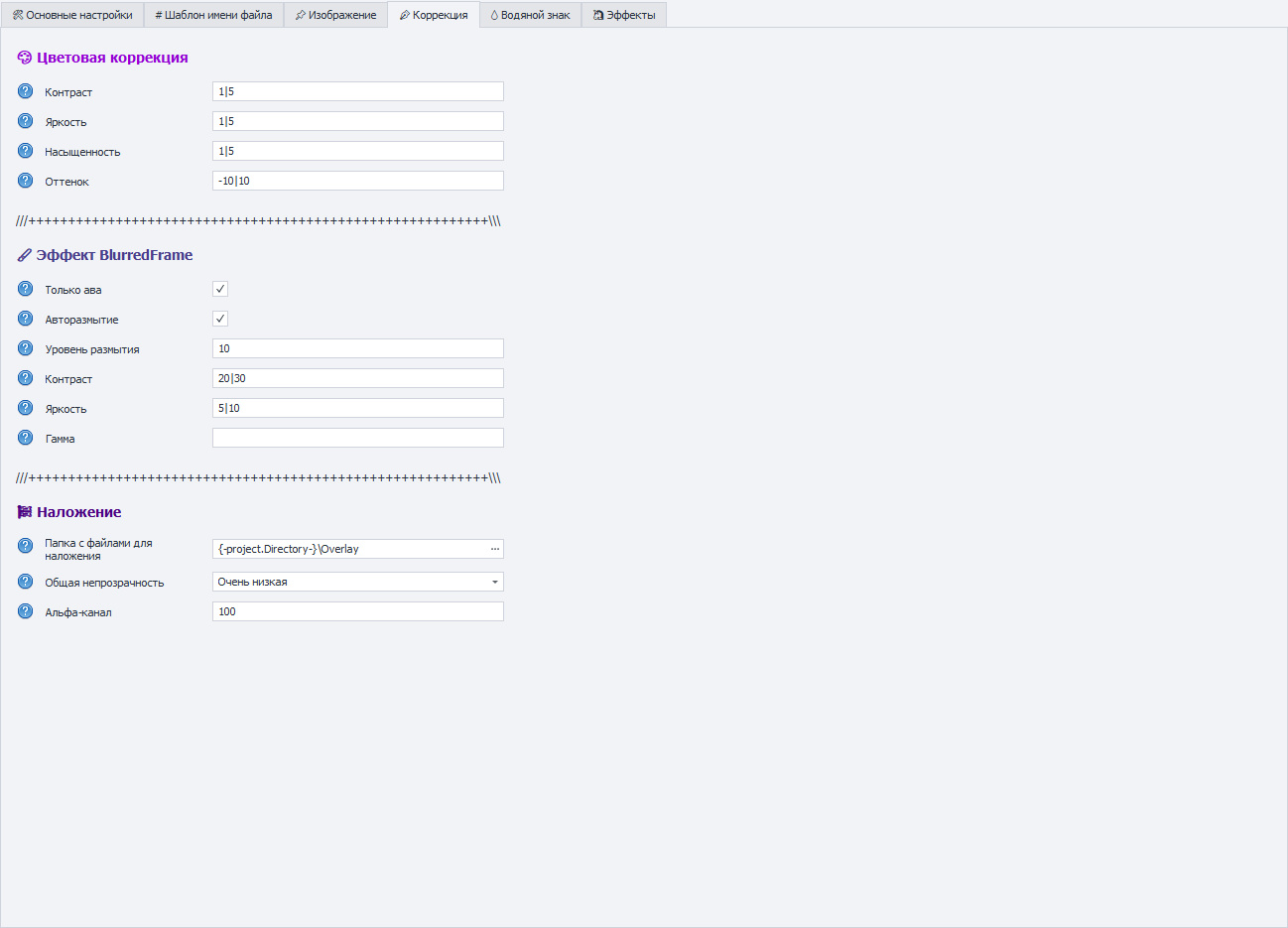Click the Только ава label
The width and height of the screenshot is (1288, 928).
(73, 290)
